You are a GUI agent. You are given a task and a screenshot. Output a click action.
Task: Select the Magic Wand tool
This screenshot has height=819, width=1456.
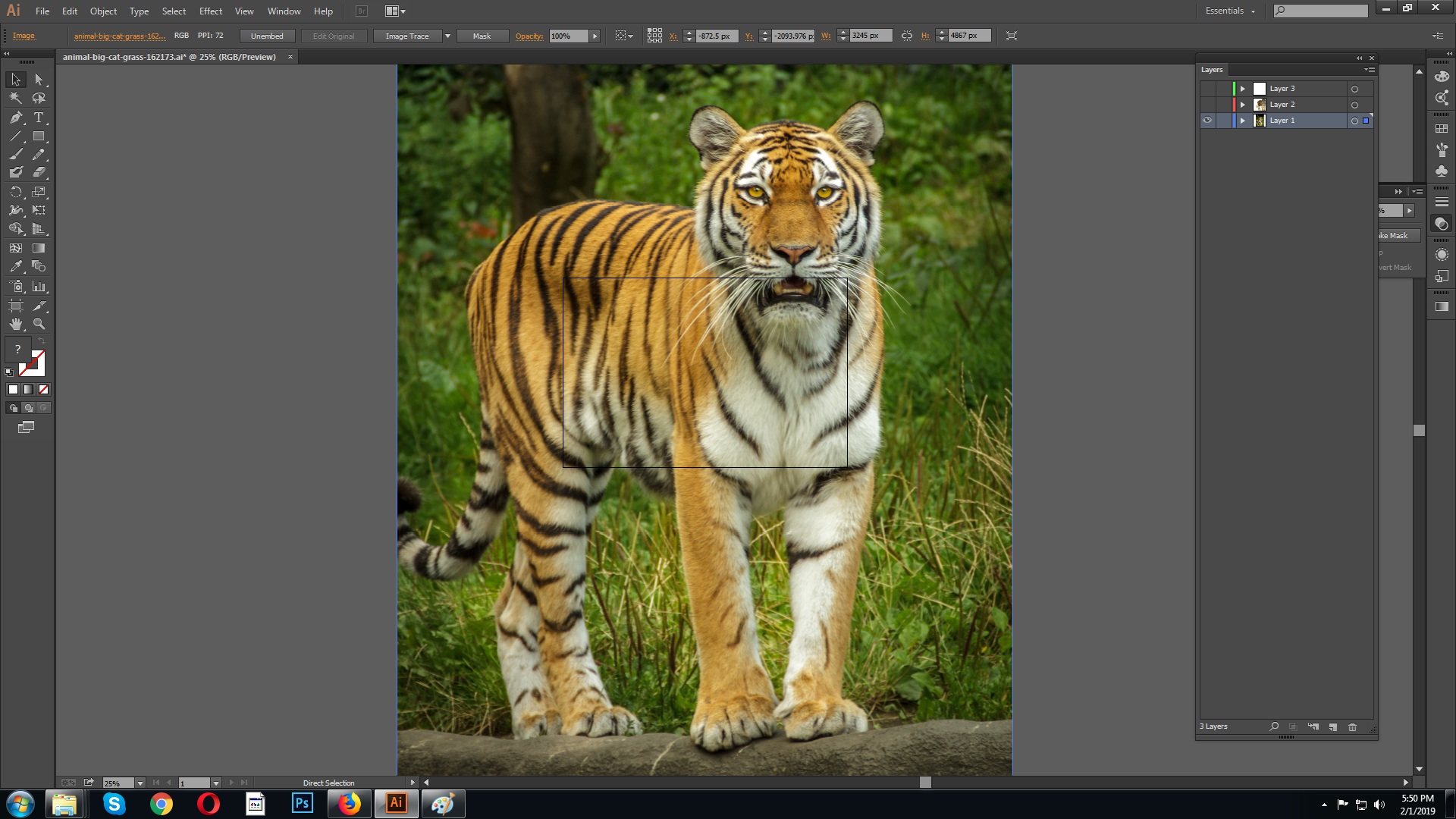point(15,97)
